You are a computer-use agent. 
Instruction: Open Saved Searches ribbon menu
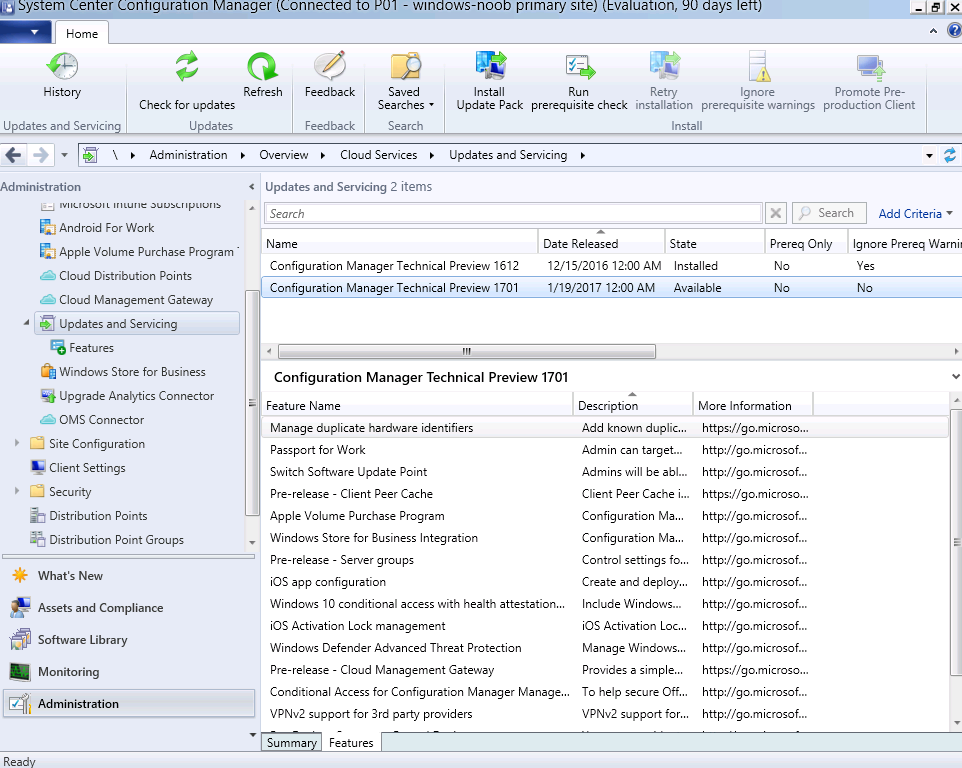(404, 81)
